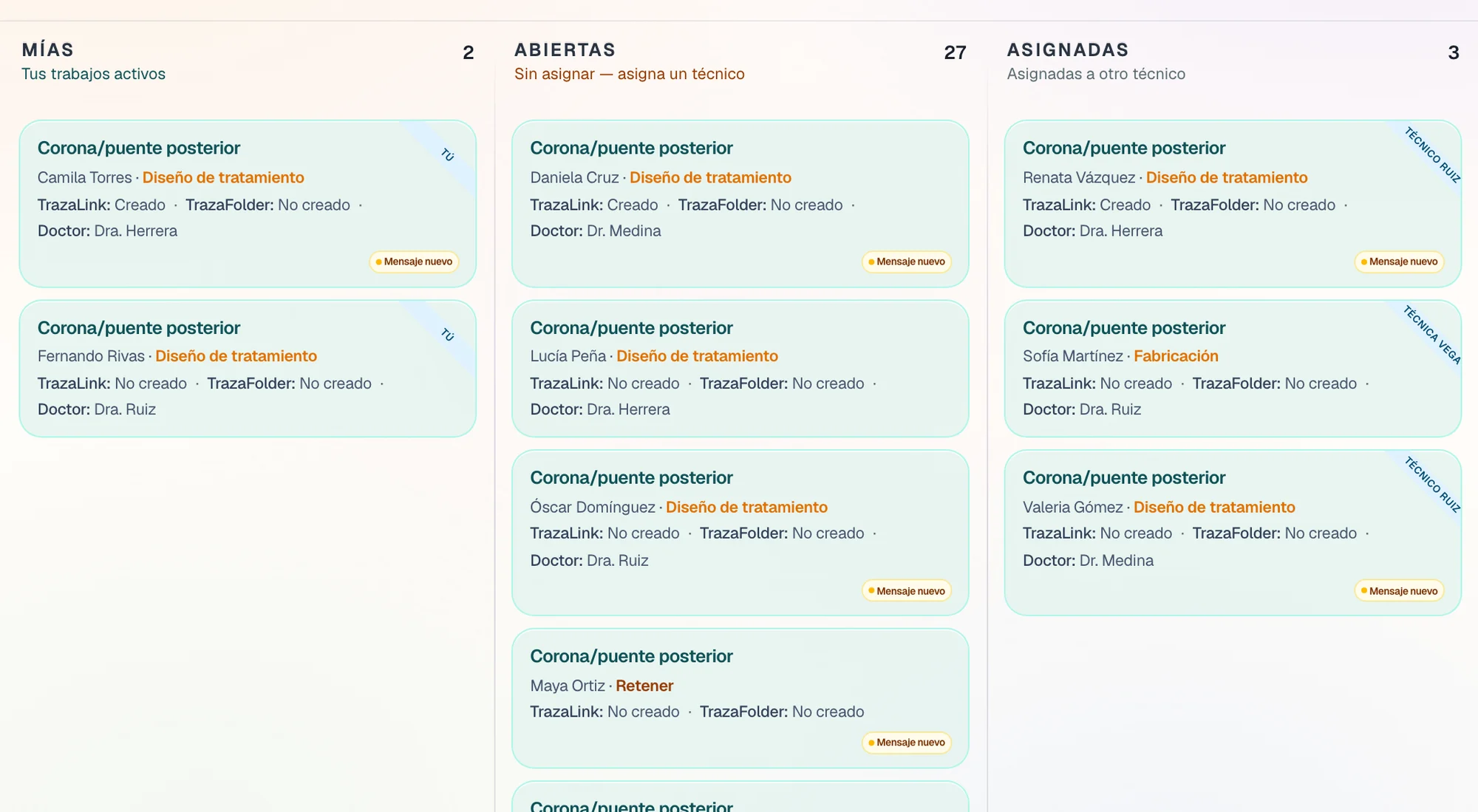Click Mensaje nuevo badge on Renata Vázquez card
This screenshot has width=1478, height=812.
[x=1400, y=262]
